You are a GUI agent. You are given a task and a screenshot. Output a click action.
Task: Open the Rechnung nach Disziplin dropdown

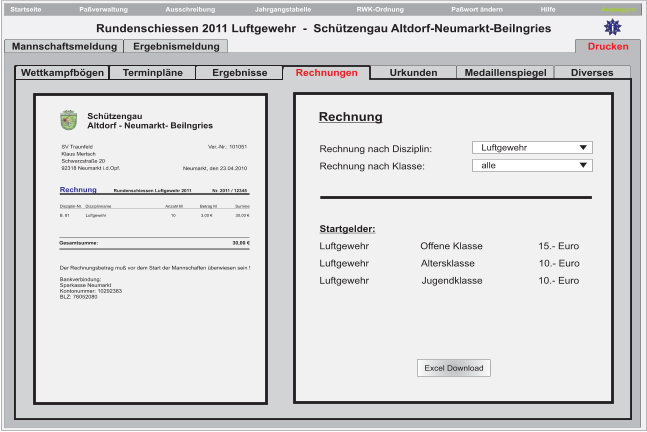pos(532,148)
